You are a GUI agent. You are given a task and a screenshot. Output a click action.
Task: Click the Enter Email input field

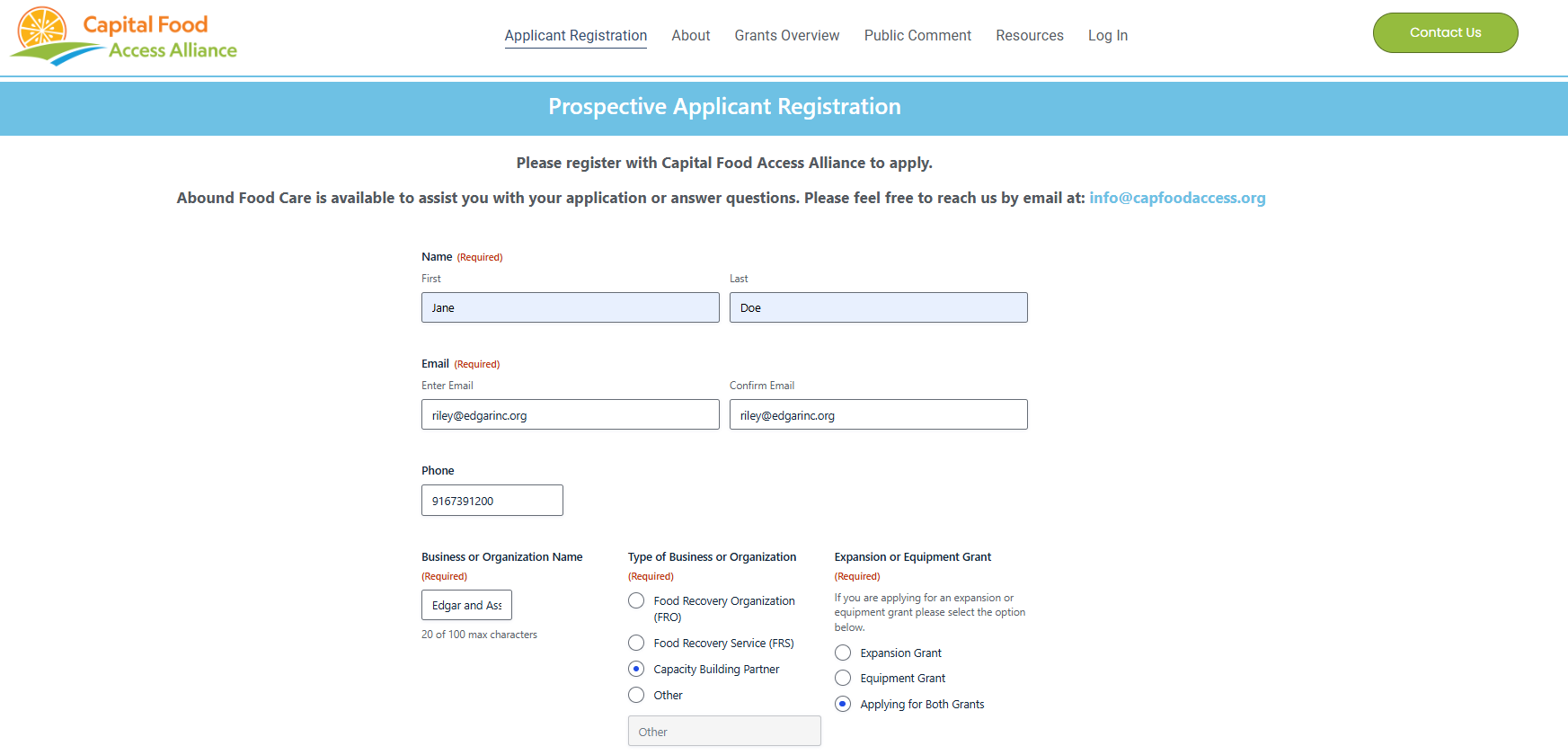[571, 414]
